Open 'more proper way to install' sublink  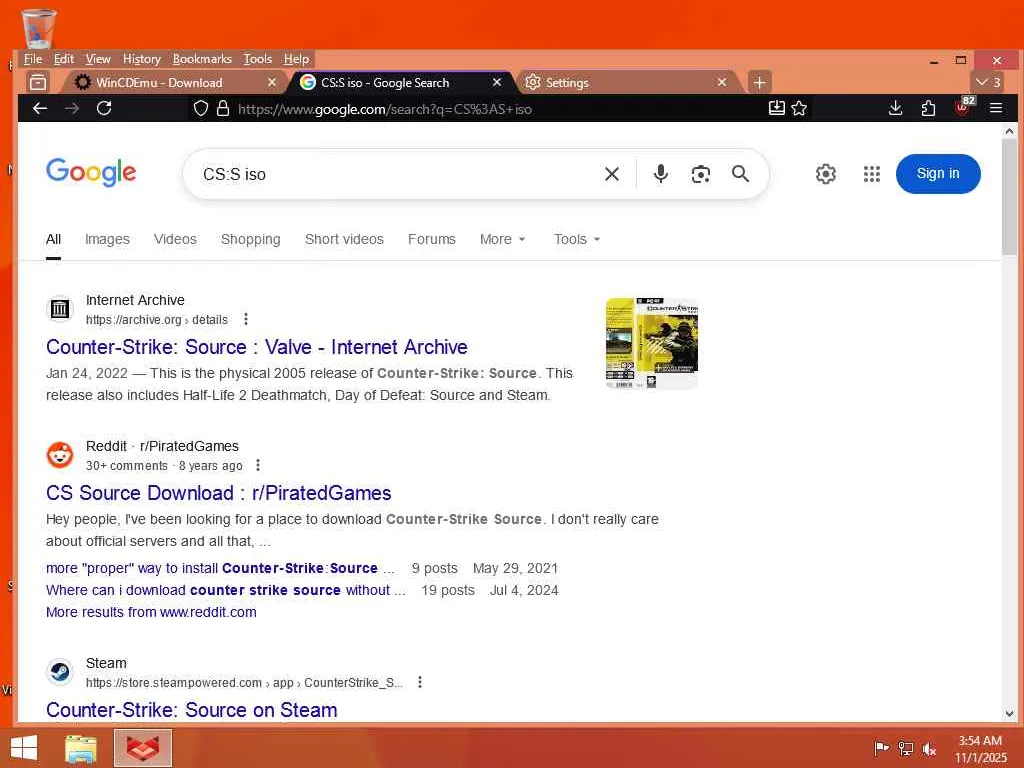pos(220,568)
